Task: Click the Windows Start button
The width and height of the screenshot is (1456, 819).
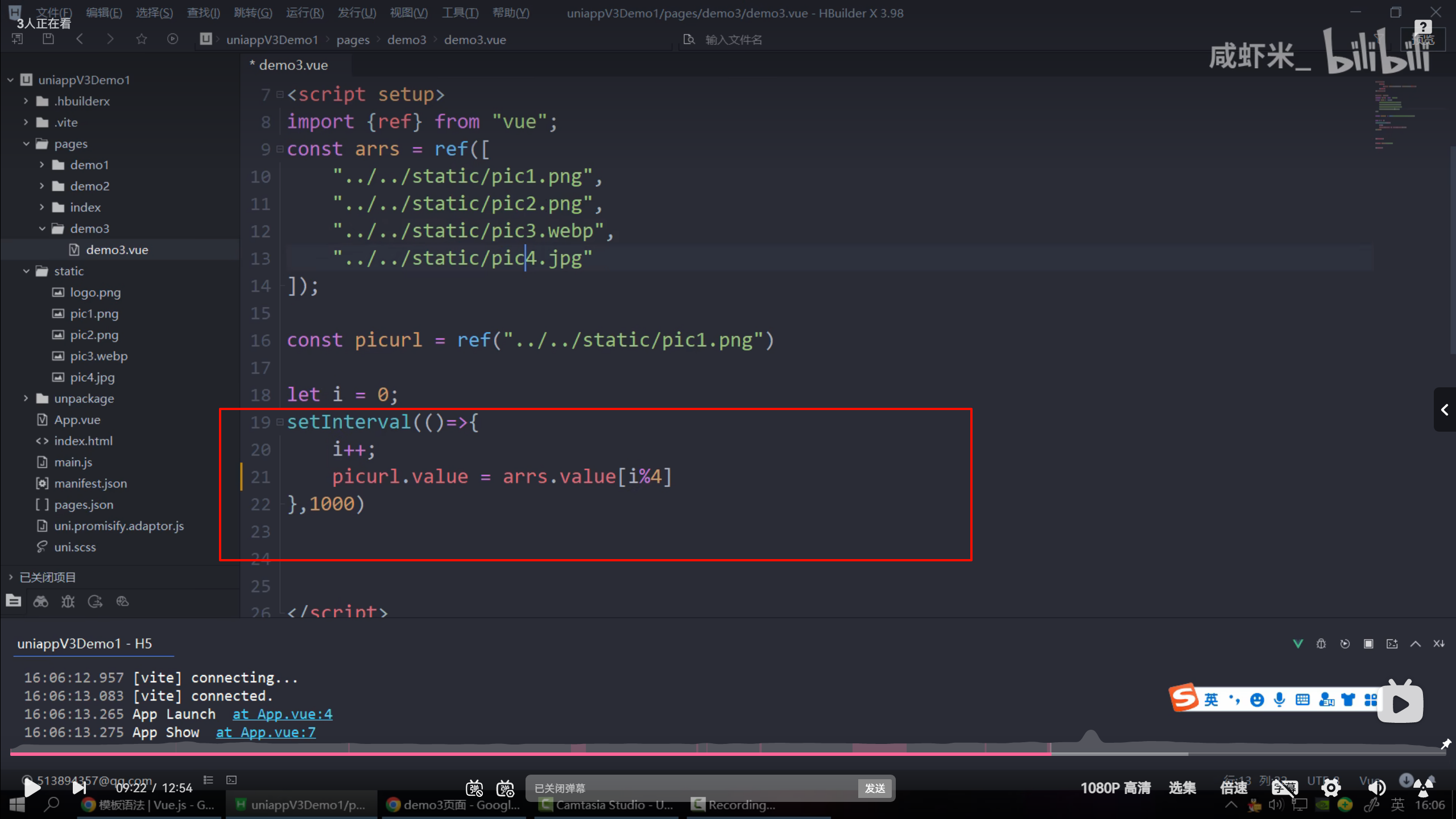Action: point(17,805)
